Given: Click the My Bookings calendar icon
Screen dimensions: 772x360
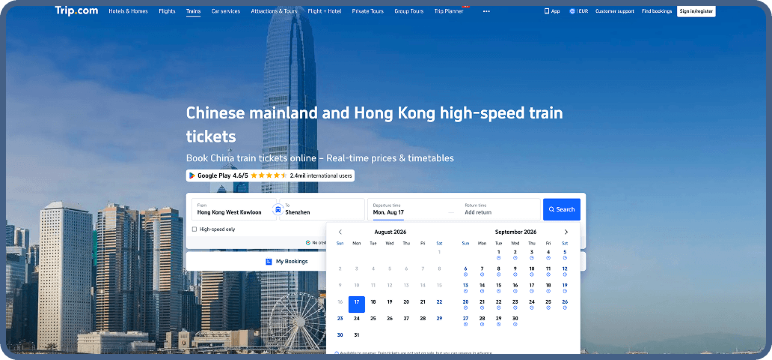Looking at the screenshot, I should pos(268,262).
